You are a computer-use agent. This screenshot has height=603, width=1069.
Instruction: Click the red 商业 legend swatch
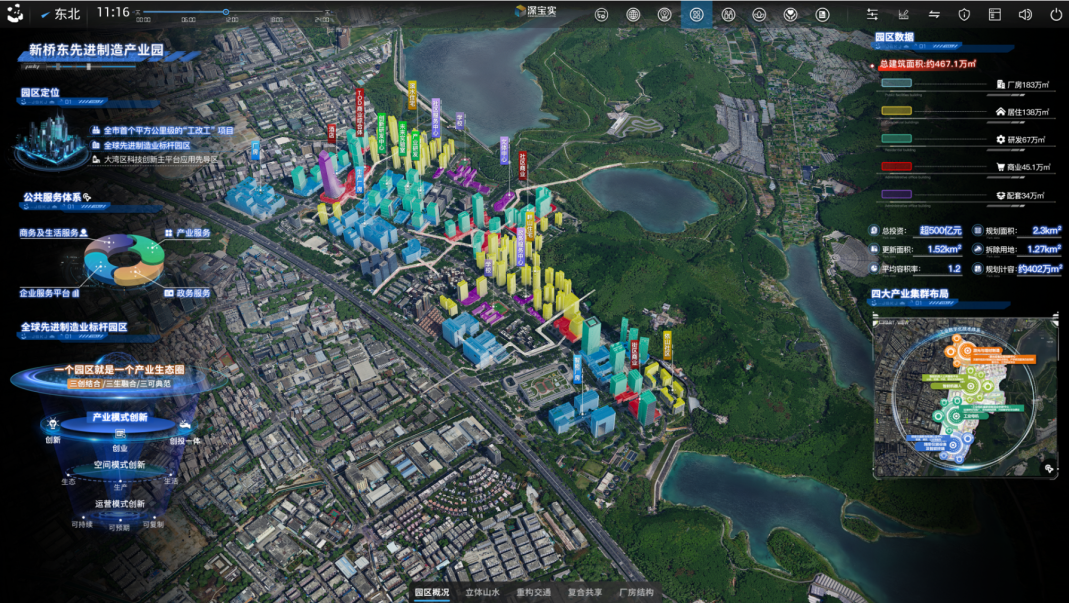point(896,166)
